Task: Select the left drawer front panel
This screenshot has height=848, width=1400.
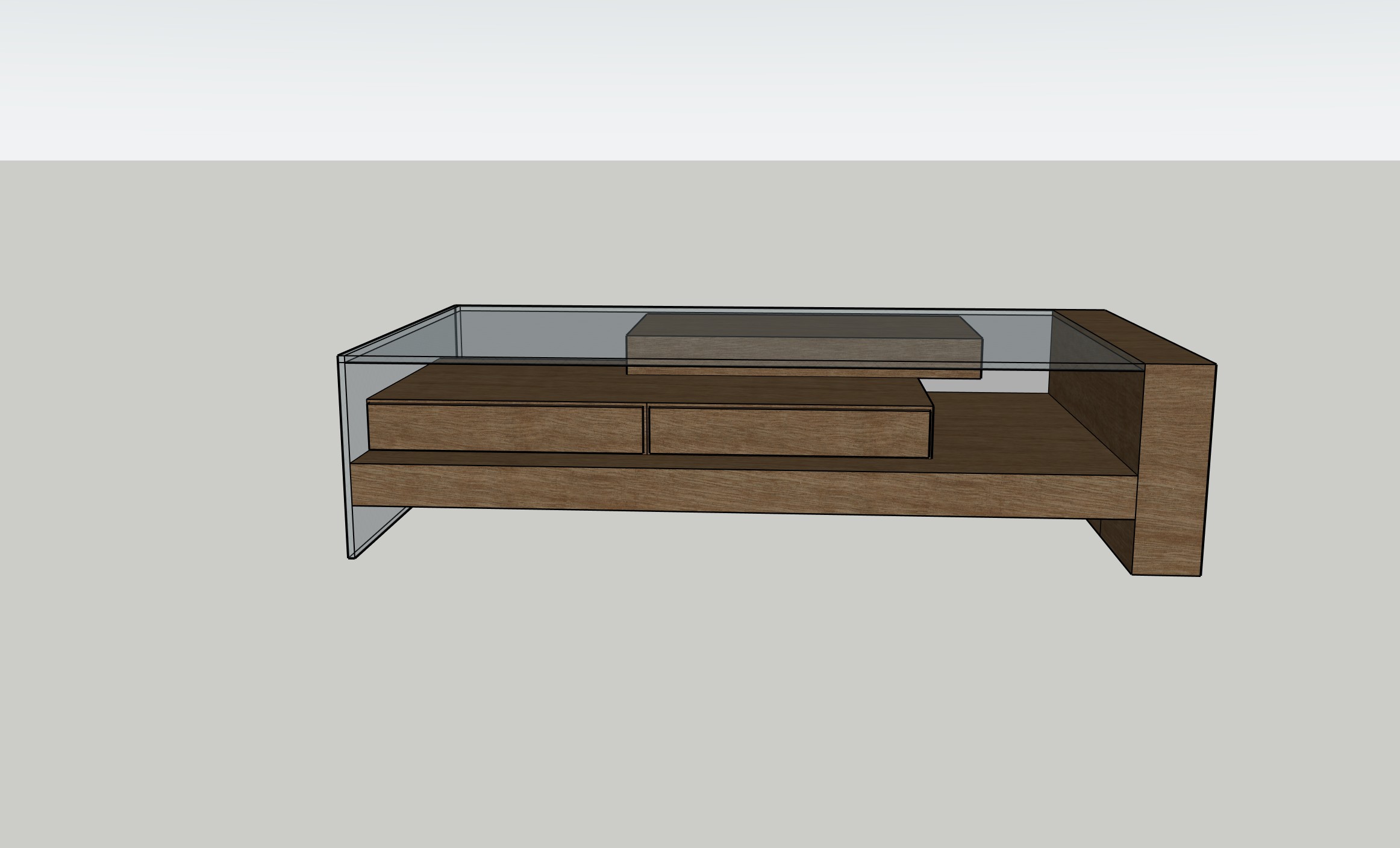Action: tap(505, 429)
